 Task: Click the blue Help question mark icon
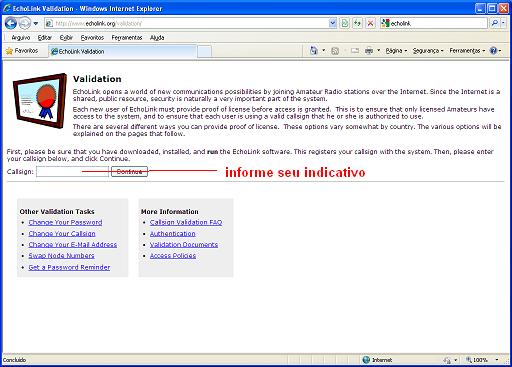coord(493,51)
